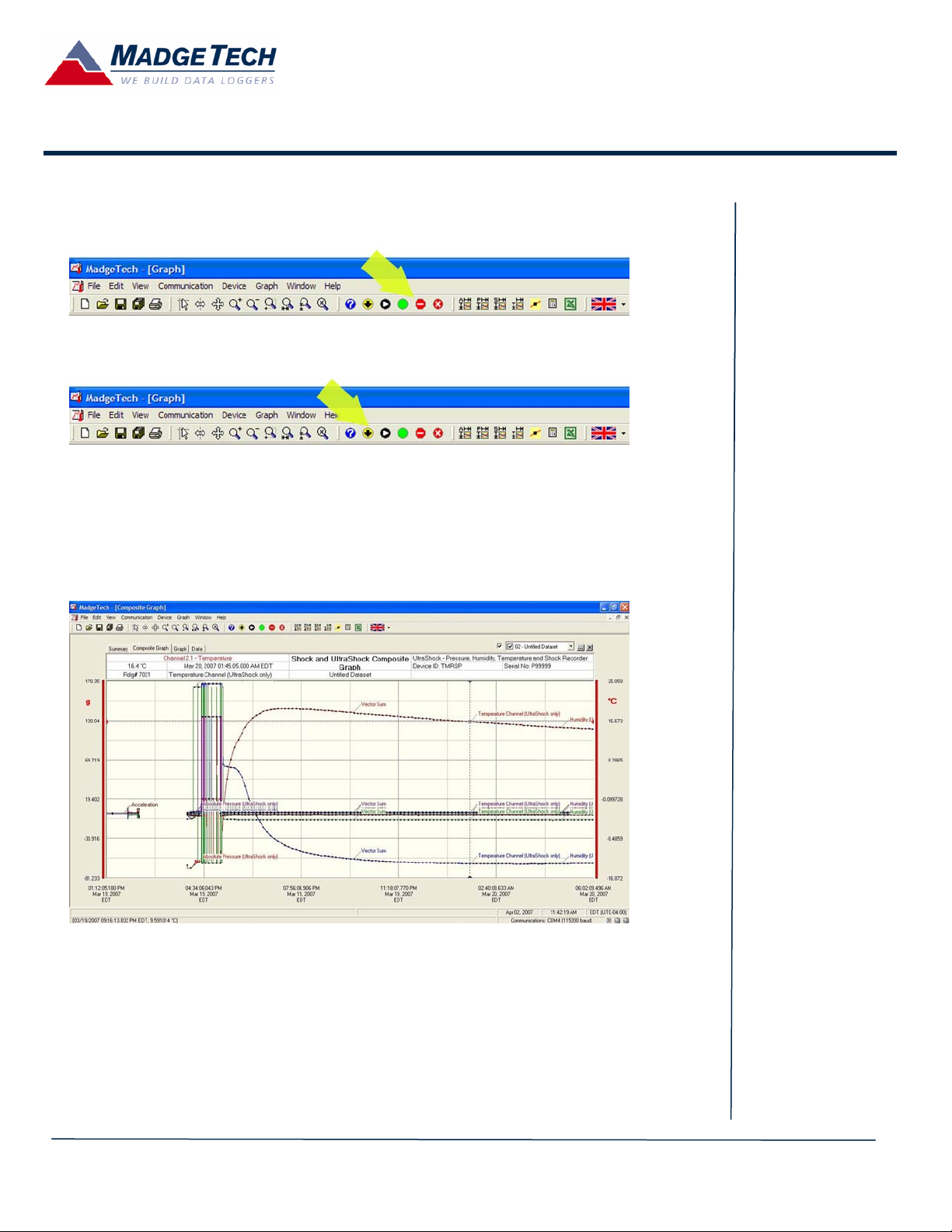The width and height of the screenshot is (952, 1232).
Task: Click the Help question icon in Composite Graph window
Action: [x=232, y=627]
